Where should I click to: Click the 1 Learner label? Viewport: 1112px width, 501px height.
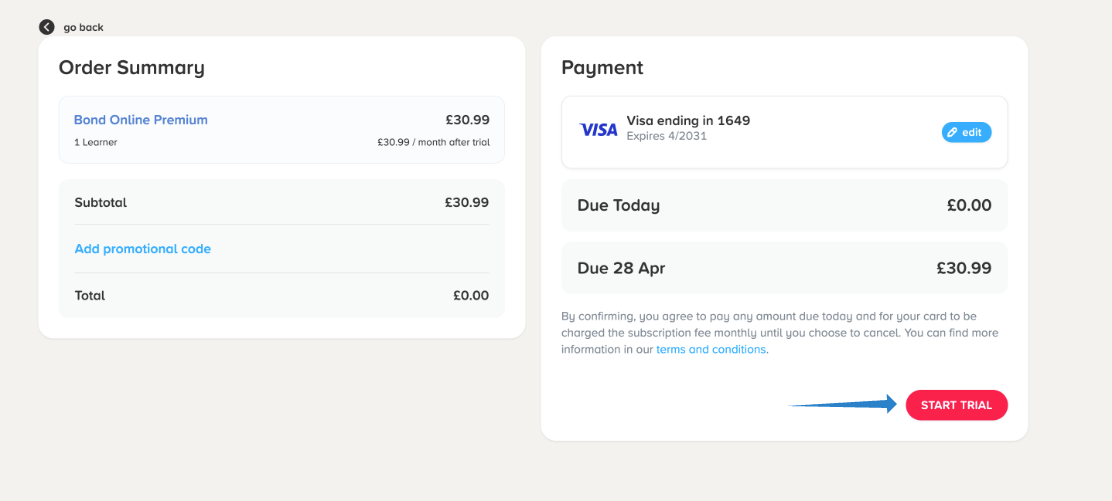click(x=96, y=142)
